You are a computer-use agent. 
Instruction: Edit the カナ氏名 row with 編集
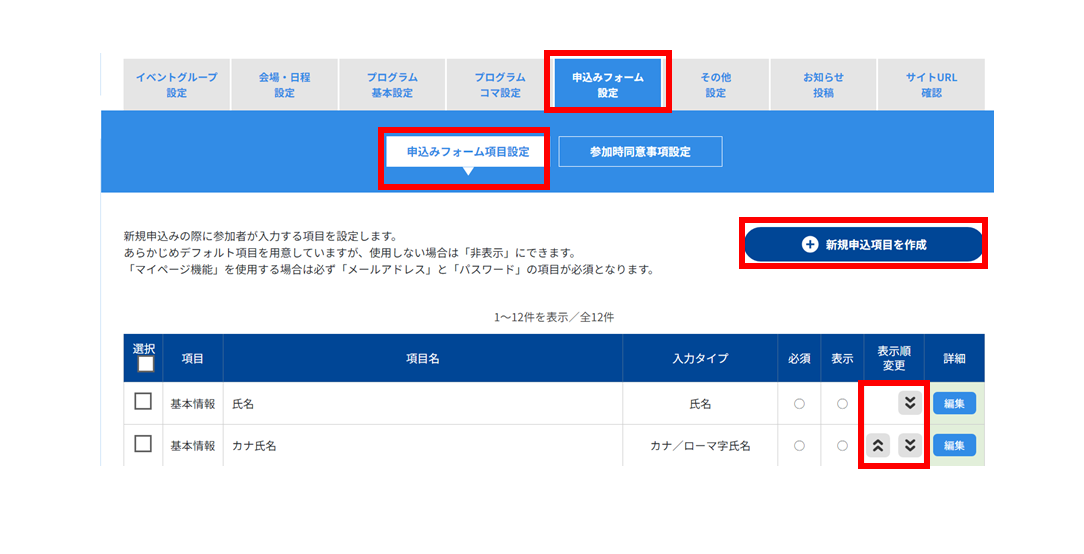[954, 445]
